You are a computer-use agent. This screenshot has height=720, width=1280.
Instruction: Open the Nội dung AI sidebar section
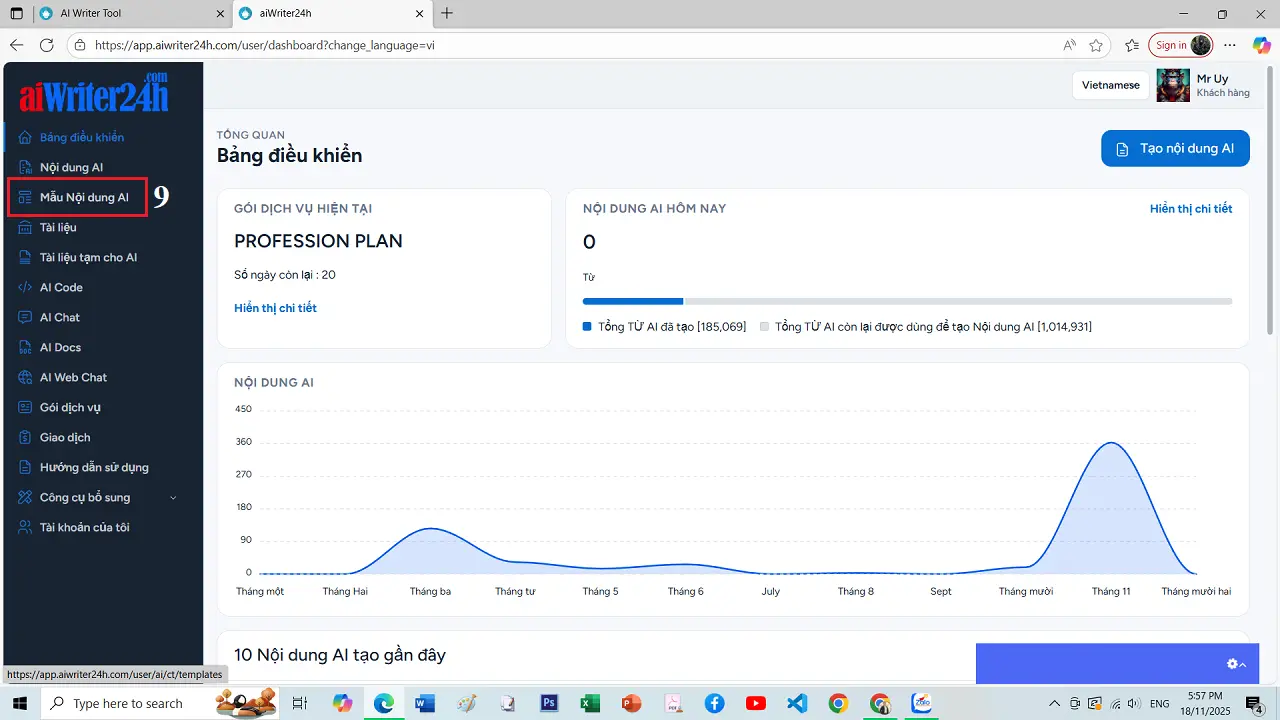pos(70,167)
